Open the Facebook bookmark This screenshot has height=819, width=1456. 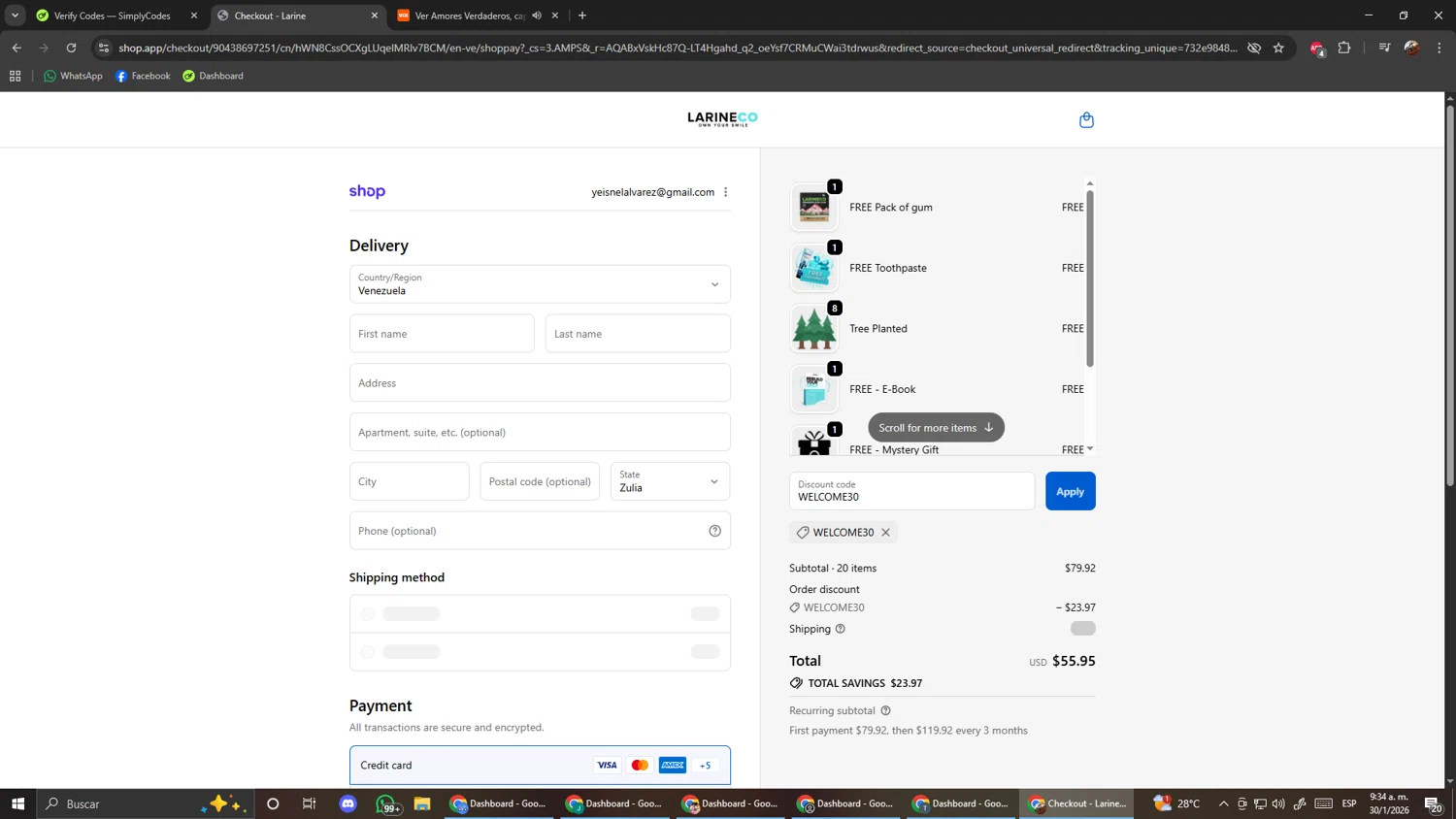(143, 76)
